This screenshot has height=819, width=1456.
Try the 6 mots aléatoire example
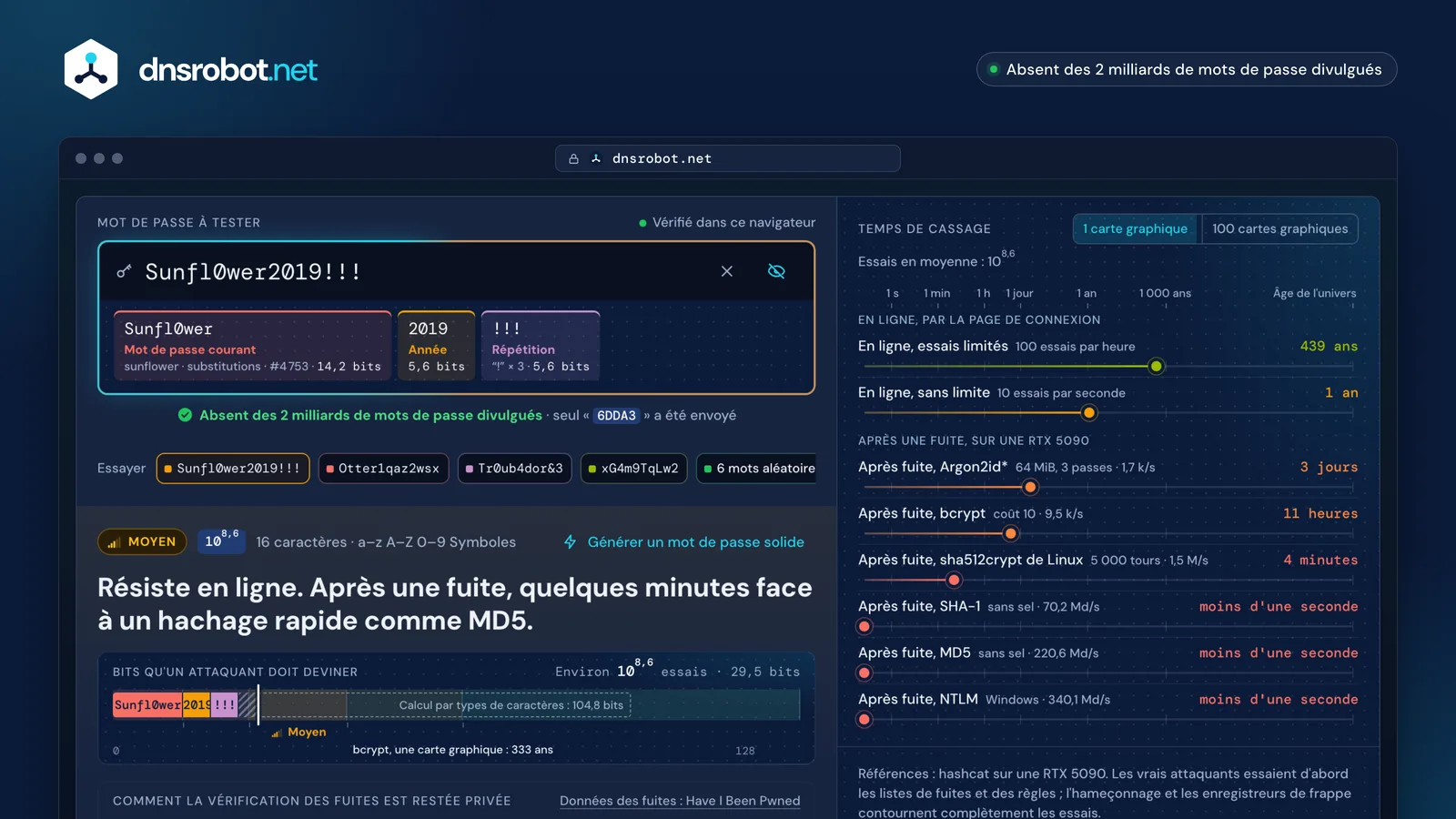757,469
